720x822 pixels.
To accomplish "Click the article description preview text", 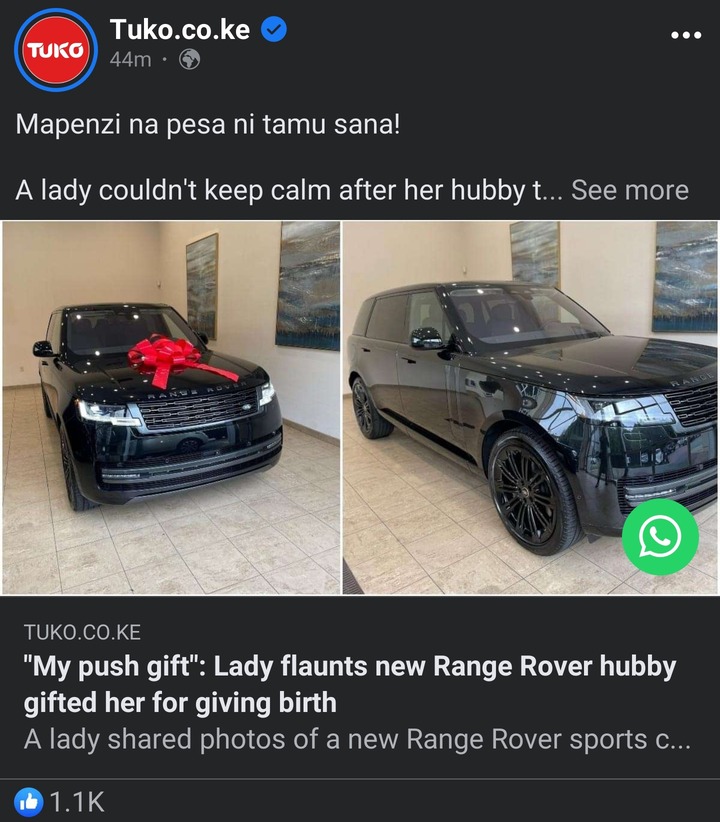I will 357,739.
